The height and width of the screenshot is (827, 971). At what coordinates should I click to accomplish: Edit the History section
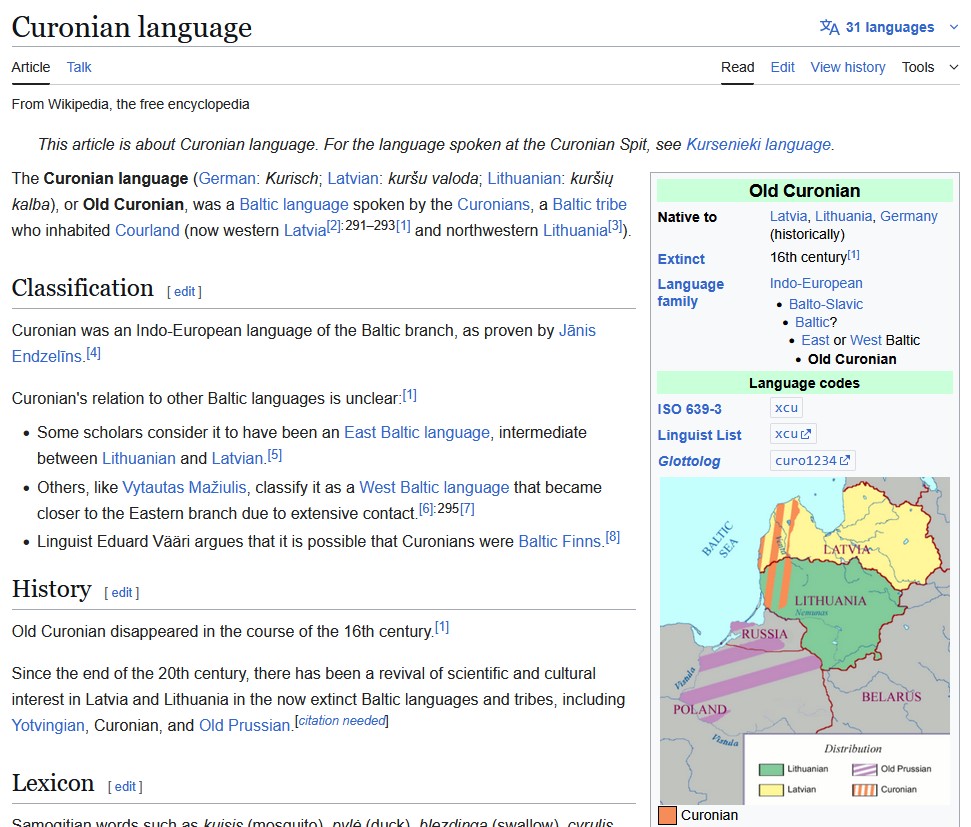[x=121, y=593]
